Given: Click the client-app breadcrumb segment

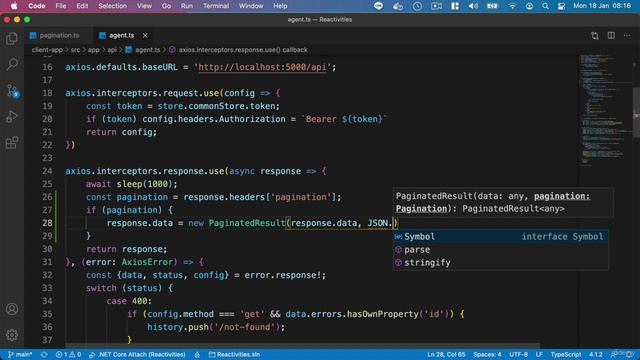Looking at the screenshot, I should 47,50.
